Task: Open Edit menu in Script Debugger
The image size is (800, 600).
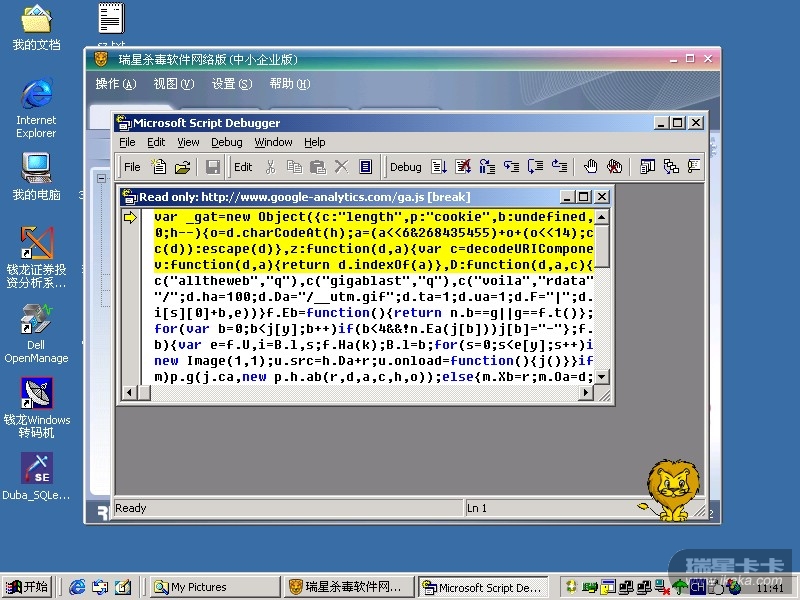Action: (x=156, y=142)
